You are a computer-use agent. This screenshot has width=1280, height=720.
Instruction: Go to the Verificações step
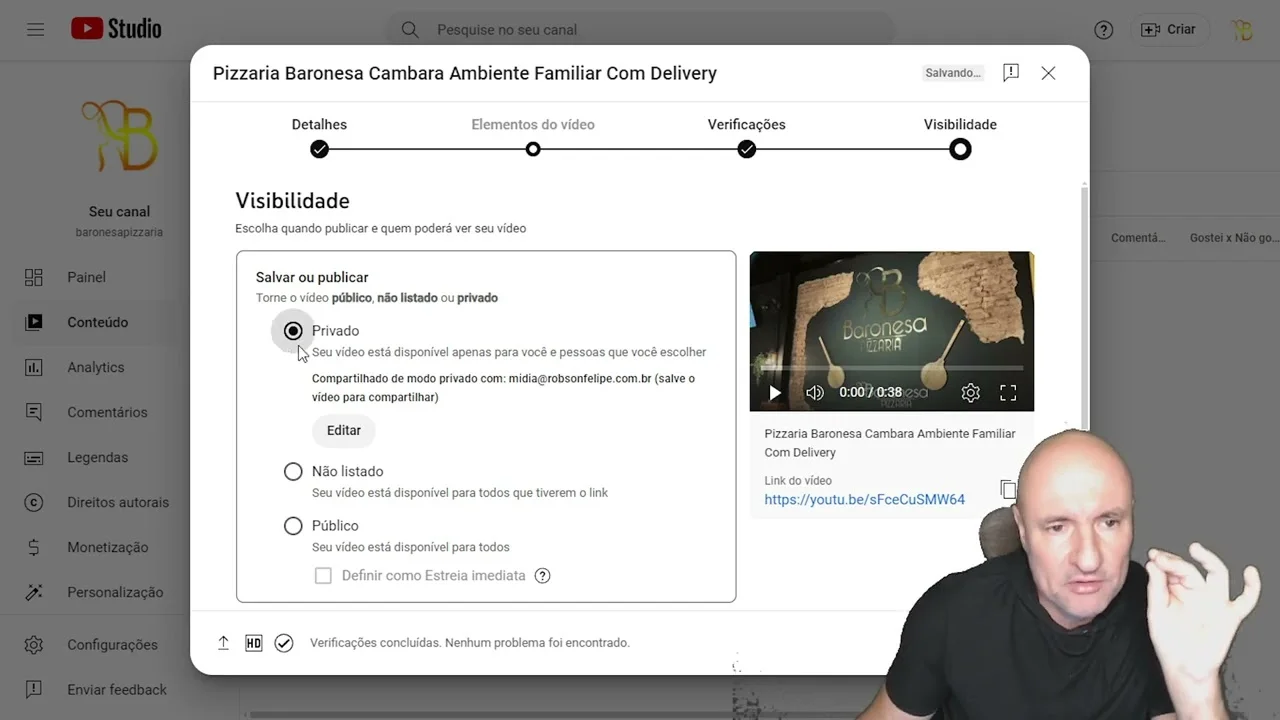(x=747, y=137)
